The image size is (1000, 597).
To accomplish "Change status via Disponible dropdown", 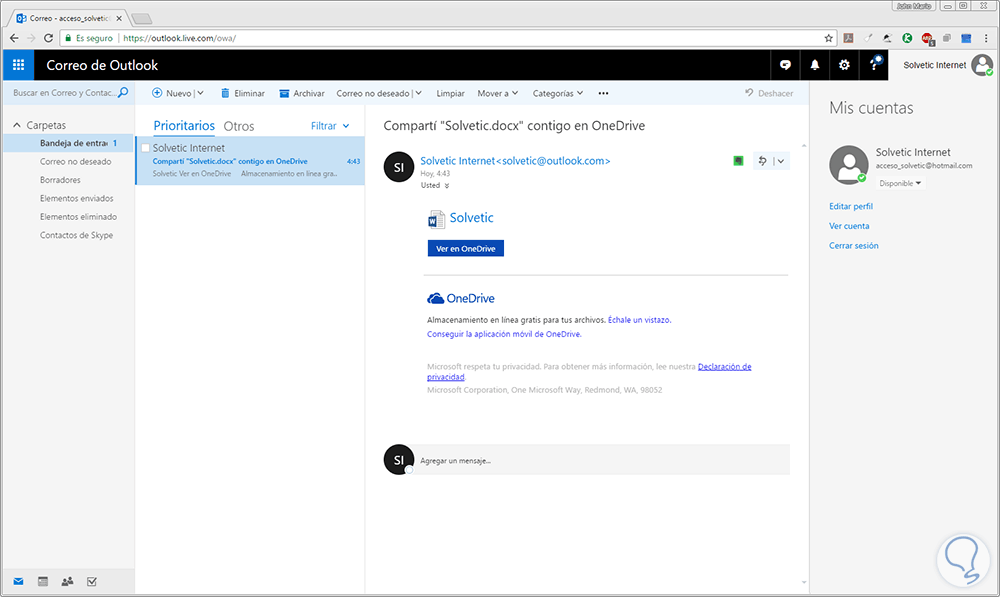I will [x=900, y=183].
